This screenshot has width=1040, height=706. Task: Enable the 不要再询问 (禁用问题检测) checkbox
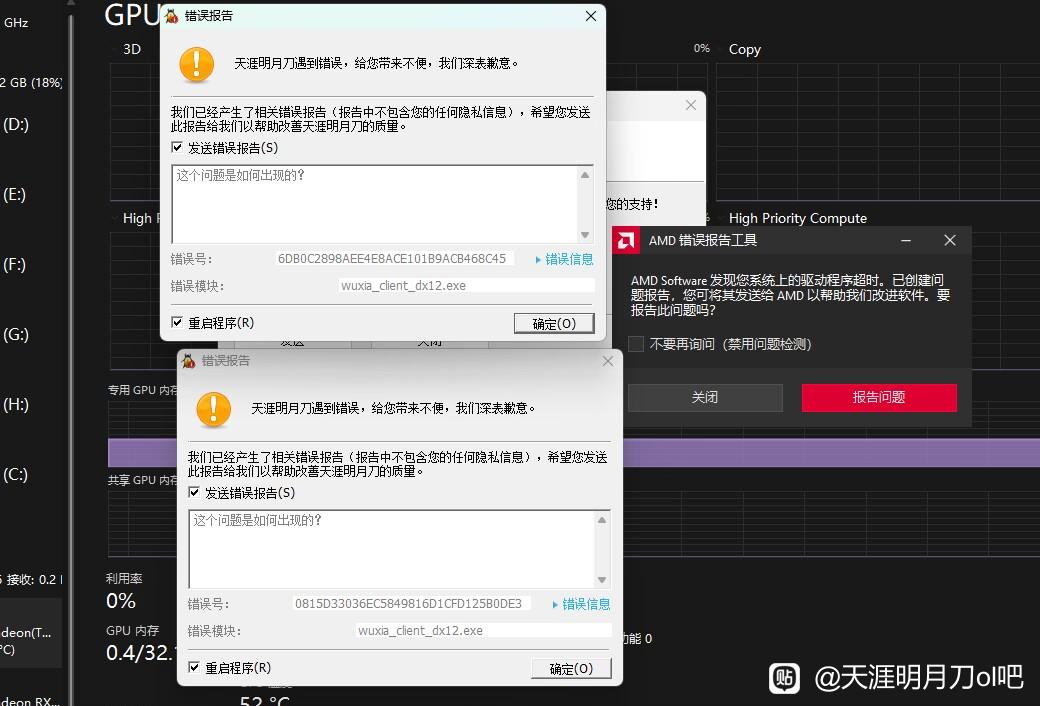(x=636, y=344)
